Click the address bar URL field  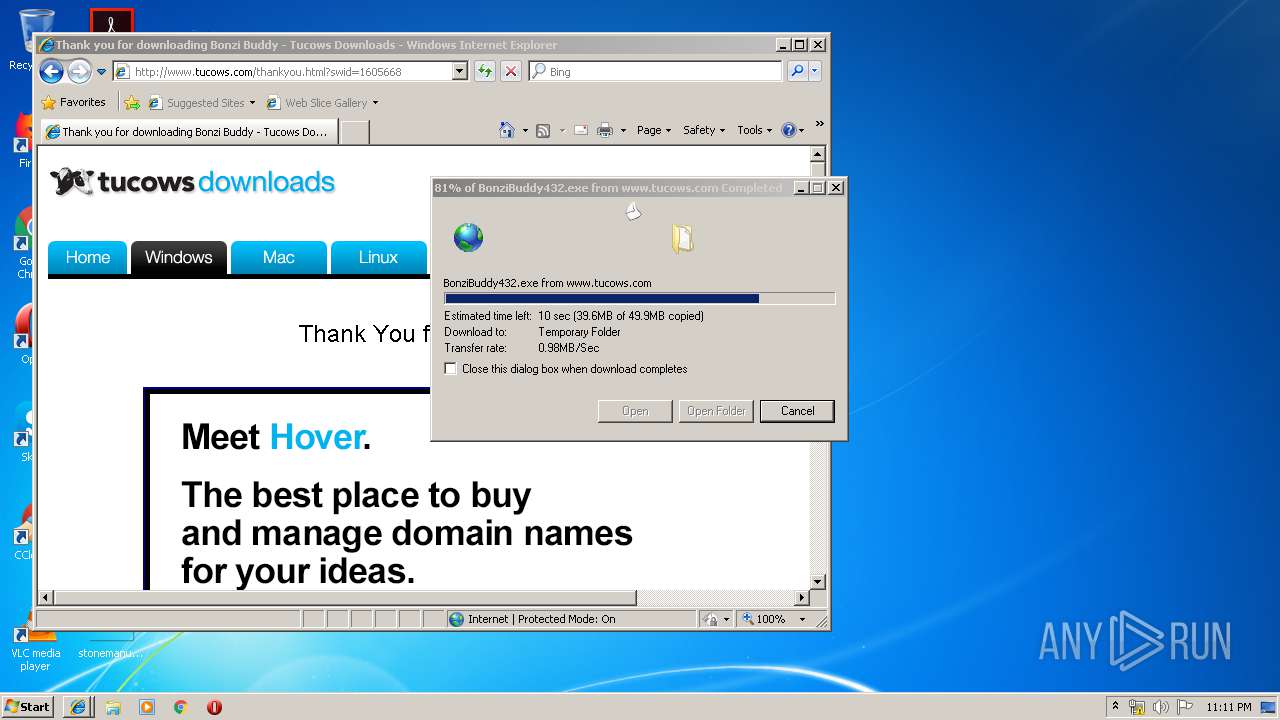click(282, 72)
